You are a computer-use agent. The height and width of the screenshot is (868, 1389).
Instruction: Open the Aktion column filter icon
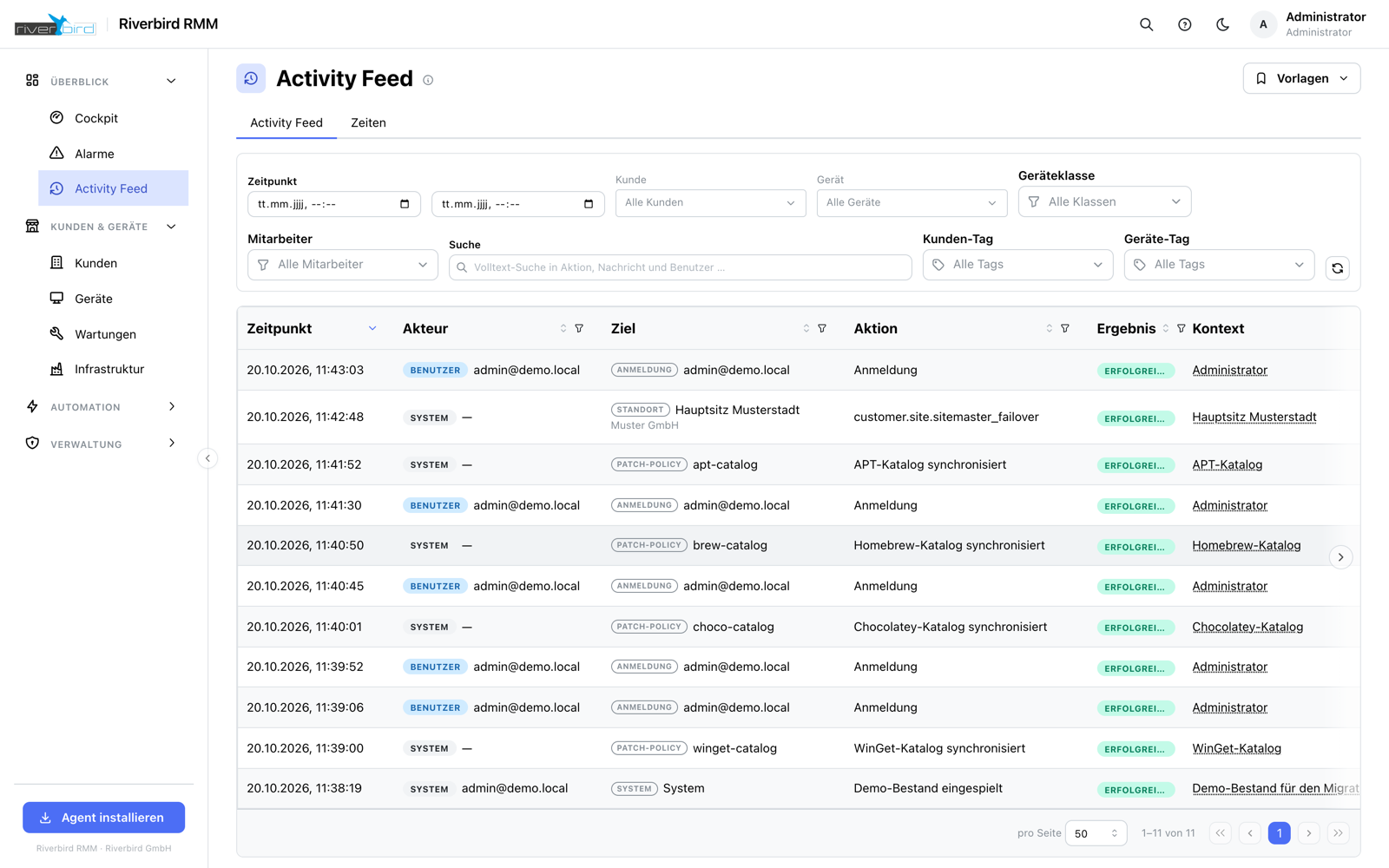pyautogui.click(x=1065, y=328)
